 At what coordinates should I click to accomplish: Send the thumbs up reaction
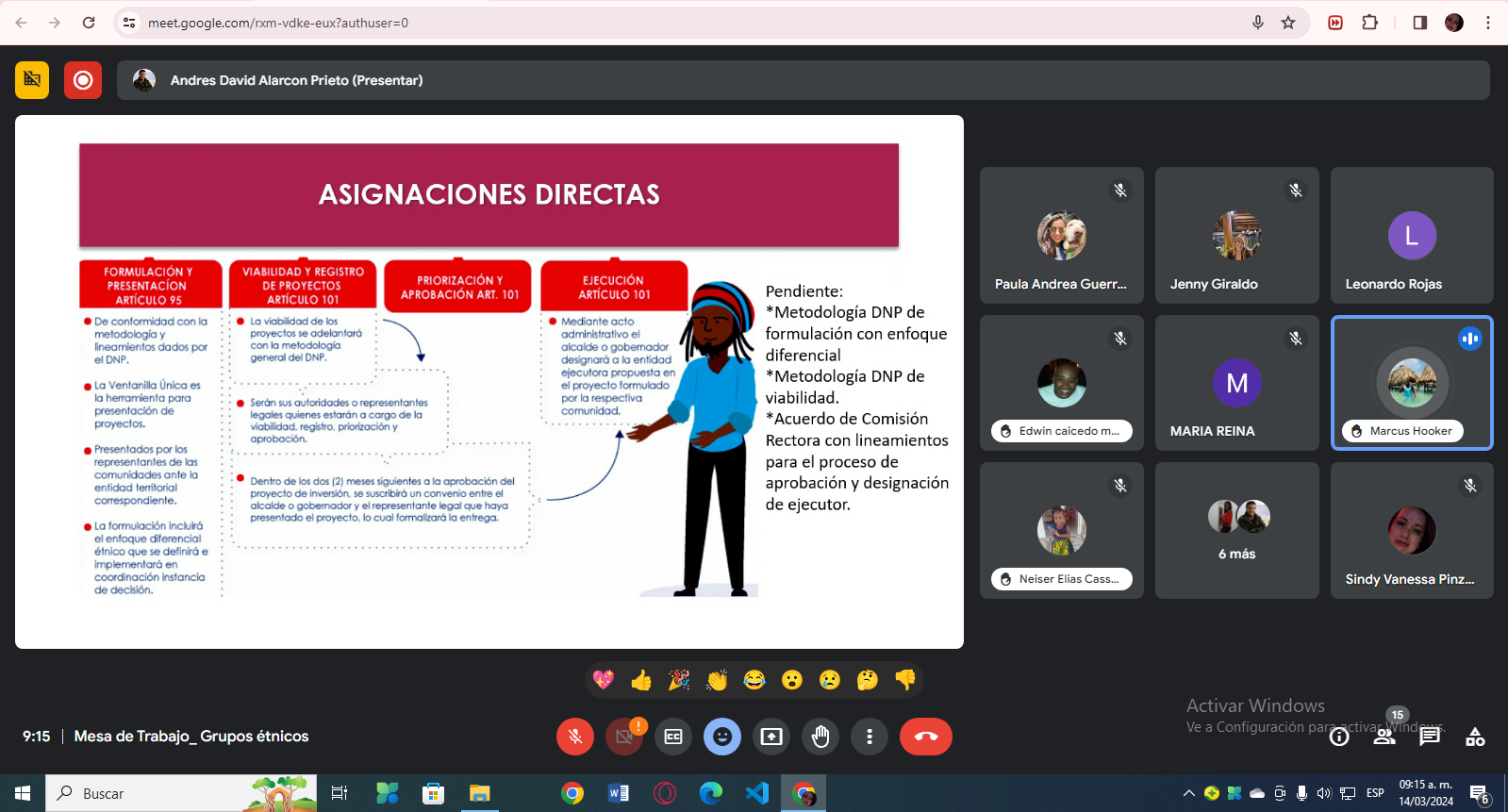pos(641,679)
